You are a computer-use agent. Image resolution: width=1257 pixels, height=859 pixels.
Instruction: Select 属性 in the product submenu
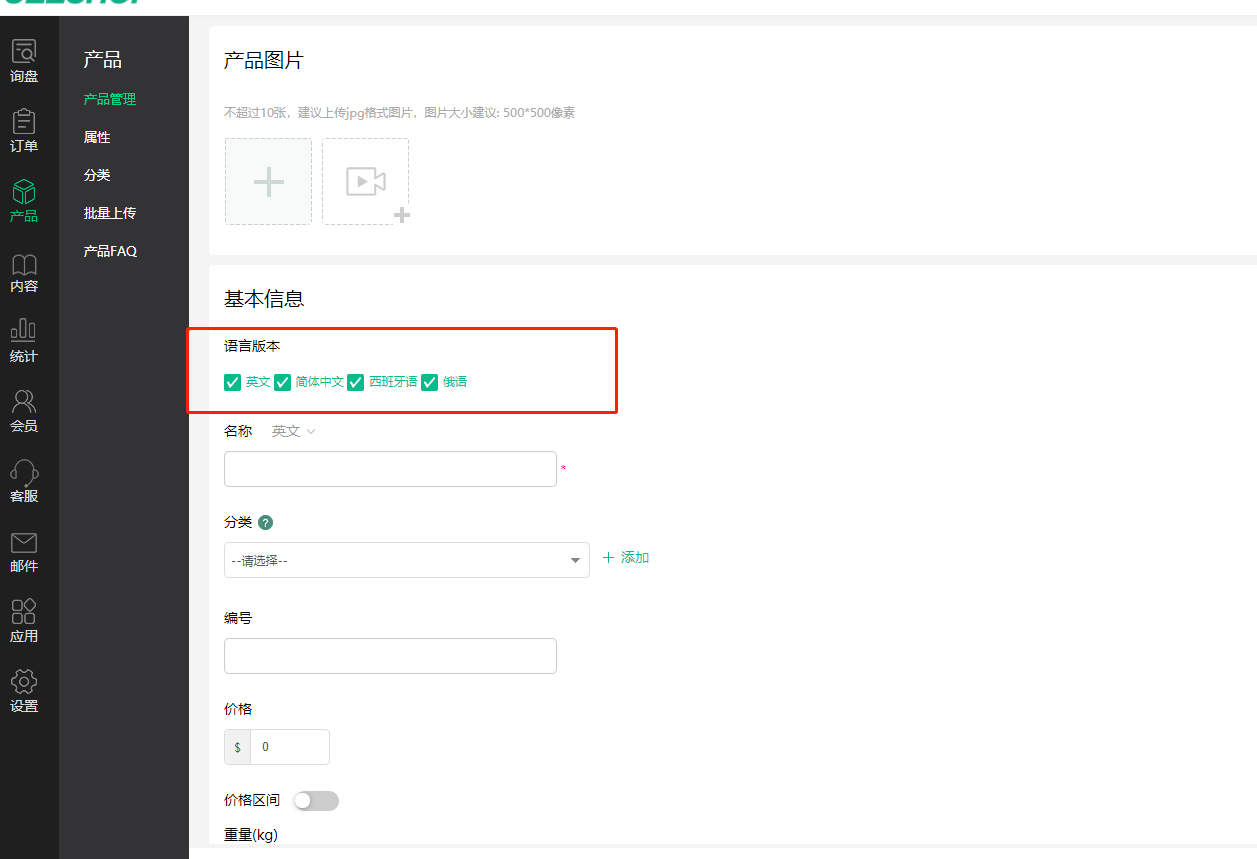(97, 137)
